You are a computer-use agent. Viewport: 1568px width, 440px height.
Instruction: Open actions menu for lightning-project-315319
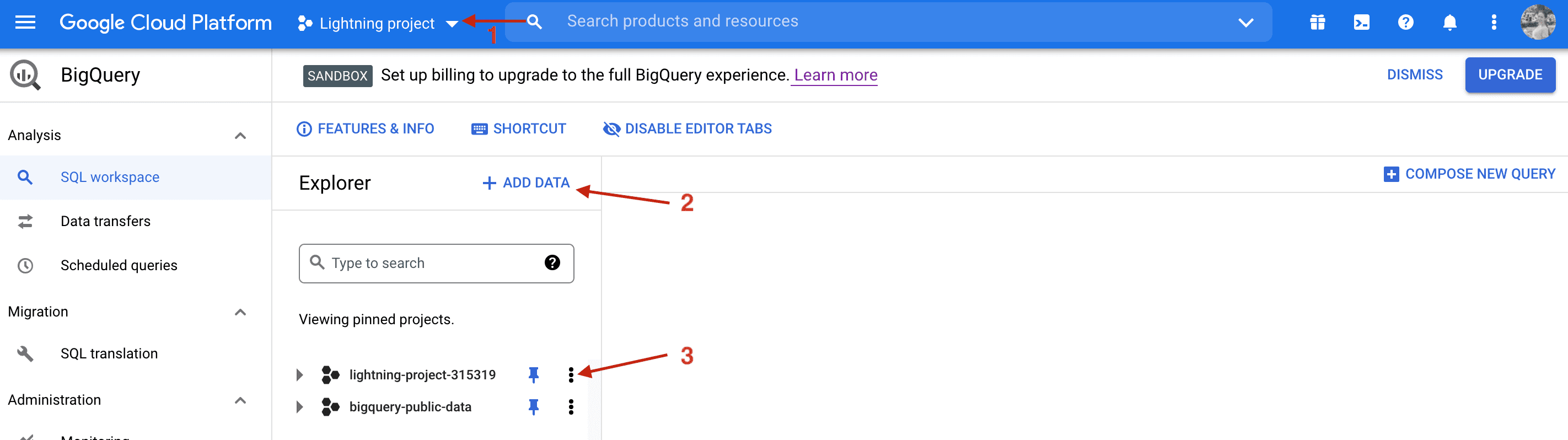point(570,374)
